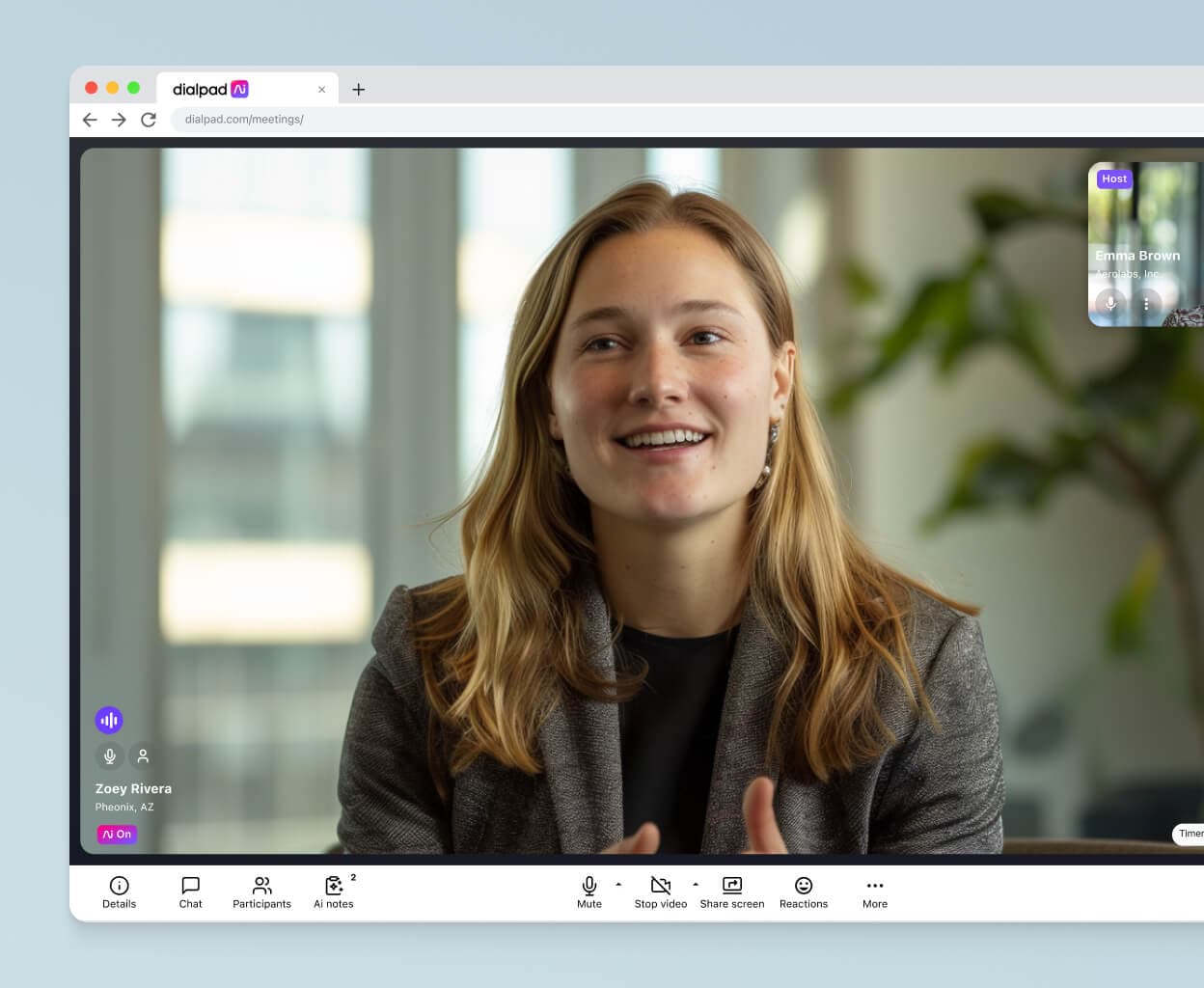
Task: Toggle the Ai On badge on Zoey's tile
Action: click(117, 834)
